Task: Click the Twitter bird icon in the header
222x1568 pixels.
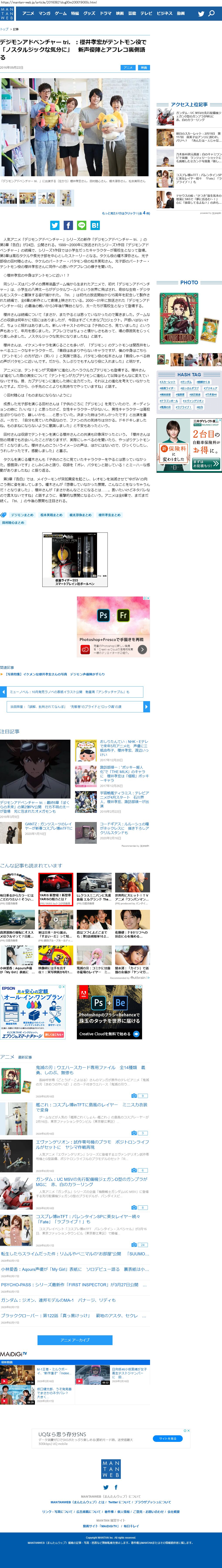Action: pos(201,13)
